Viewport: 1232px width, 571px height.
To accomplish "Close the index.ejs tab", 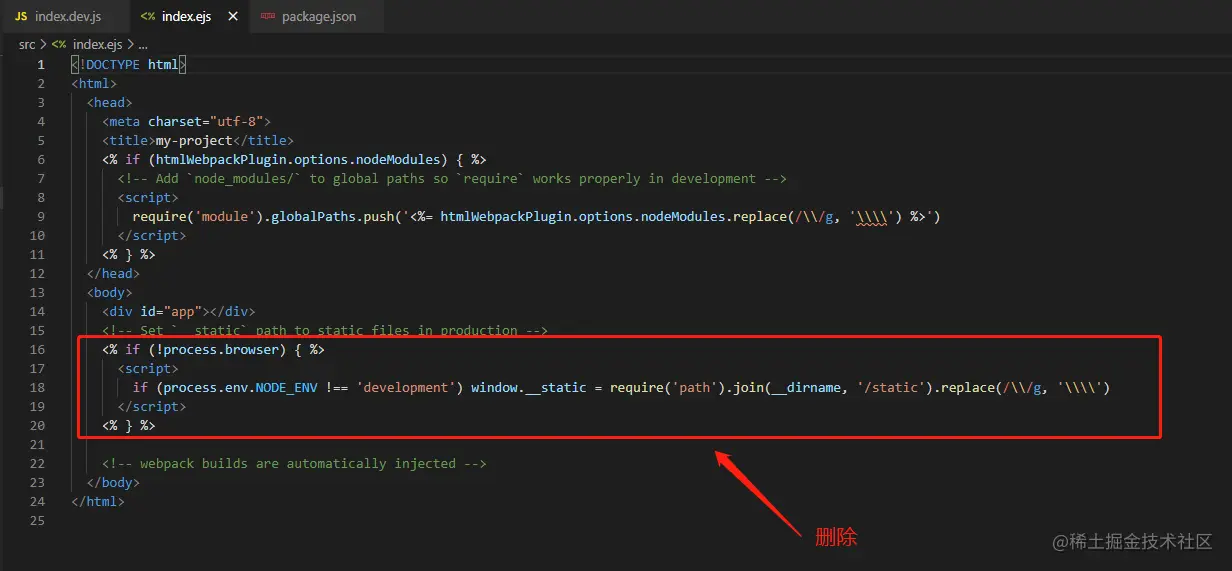I will [233, 17].
